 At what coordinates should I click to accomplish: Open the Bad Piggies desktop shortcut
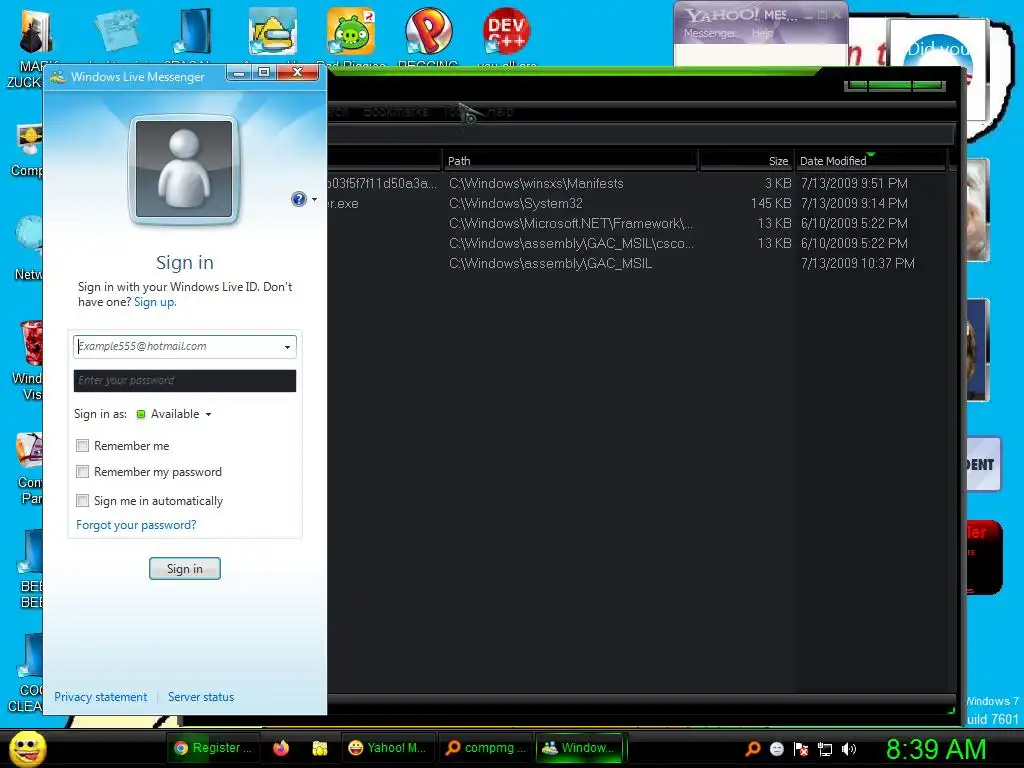point(351,31)
